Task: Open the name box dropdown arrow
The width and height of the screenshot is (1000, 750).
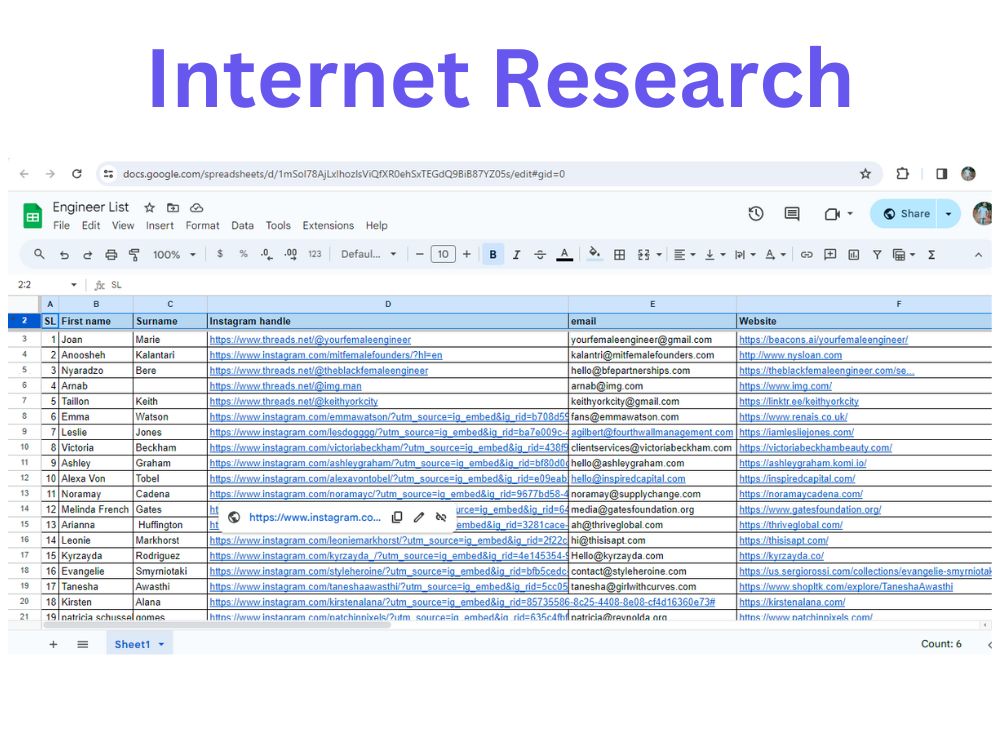Action: click(x=73, y=284)
